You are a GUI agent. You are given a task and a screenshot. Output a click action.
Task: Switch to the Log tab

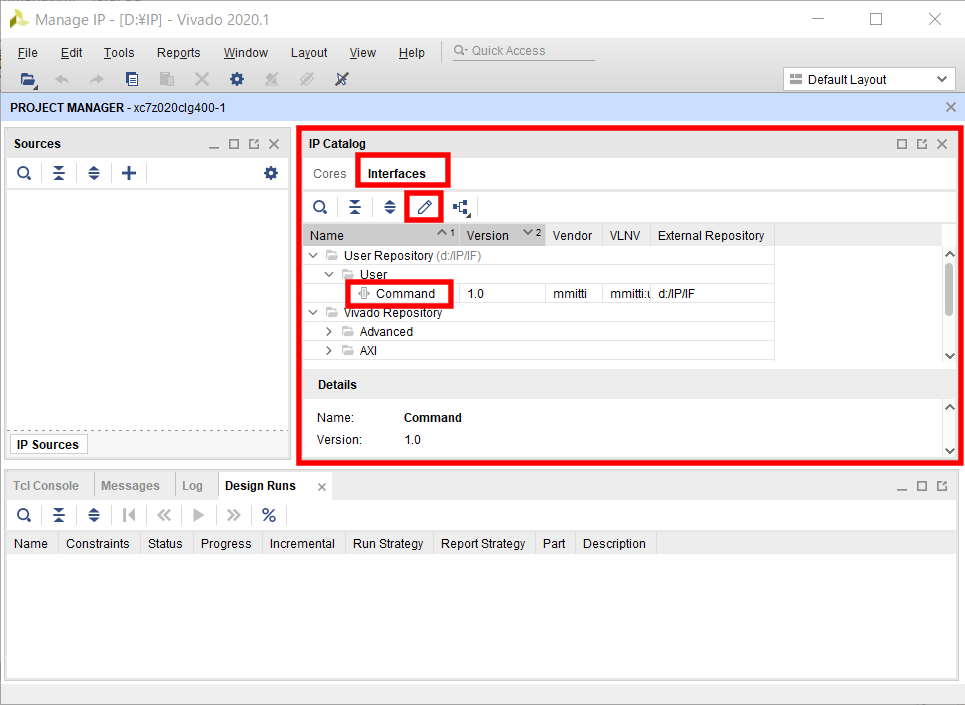[x=192, y=486]
